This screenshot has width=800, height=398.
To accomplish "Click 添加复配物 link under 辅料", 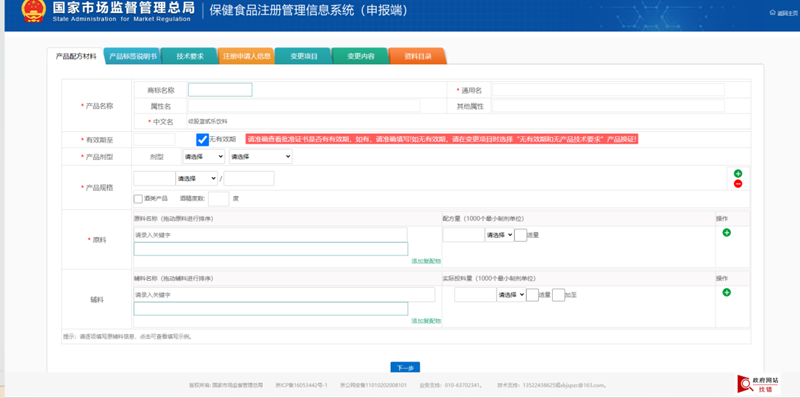I will pyautogui.click(x=426, y=321).
